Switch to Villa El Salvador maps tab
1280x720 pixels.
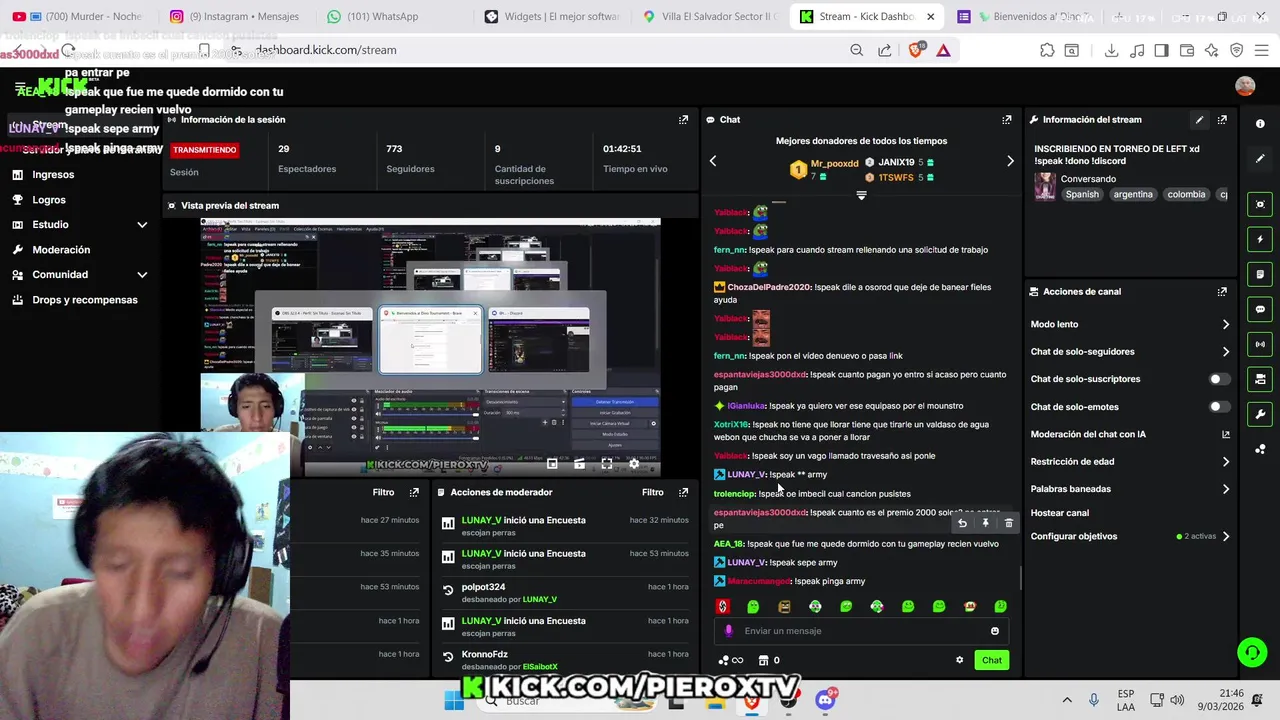pos(710,16)
